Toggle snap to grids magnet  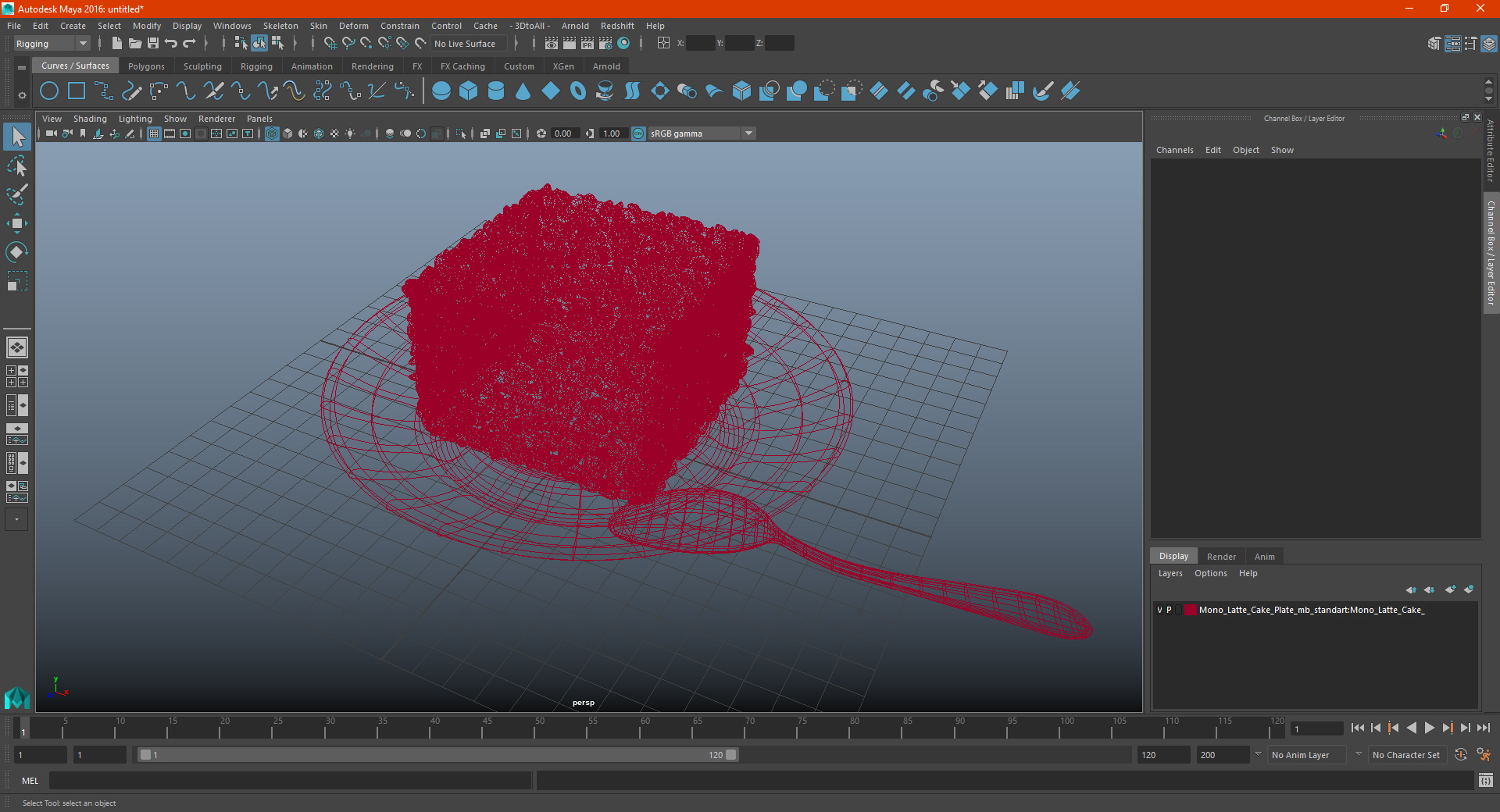(330, 44)
